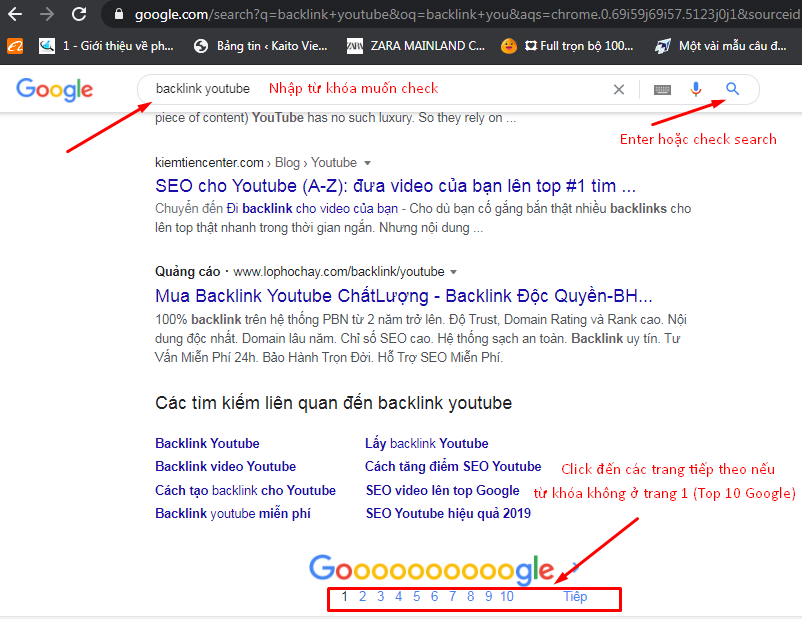Click 'kiemtiencenter.com › Blog › Youtube' breadcrumb
This screenshot has height=619, width=802.
tap(256, 163)
